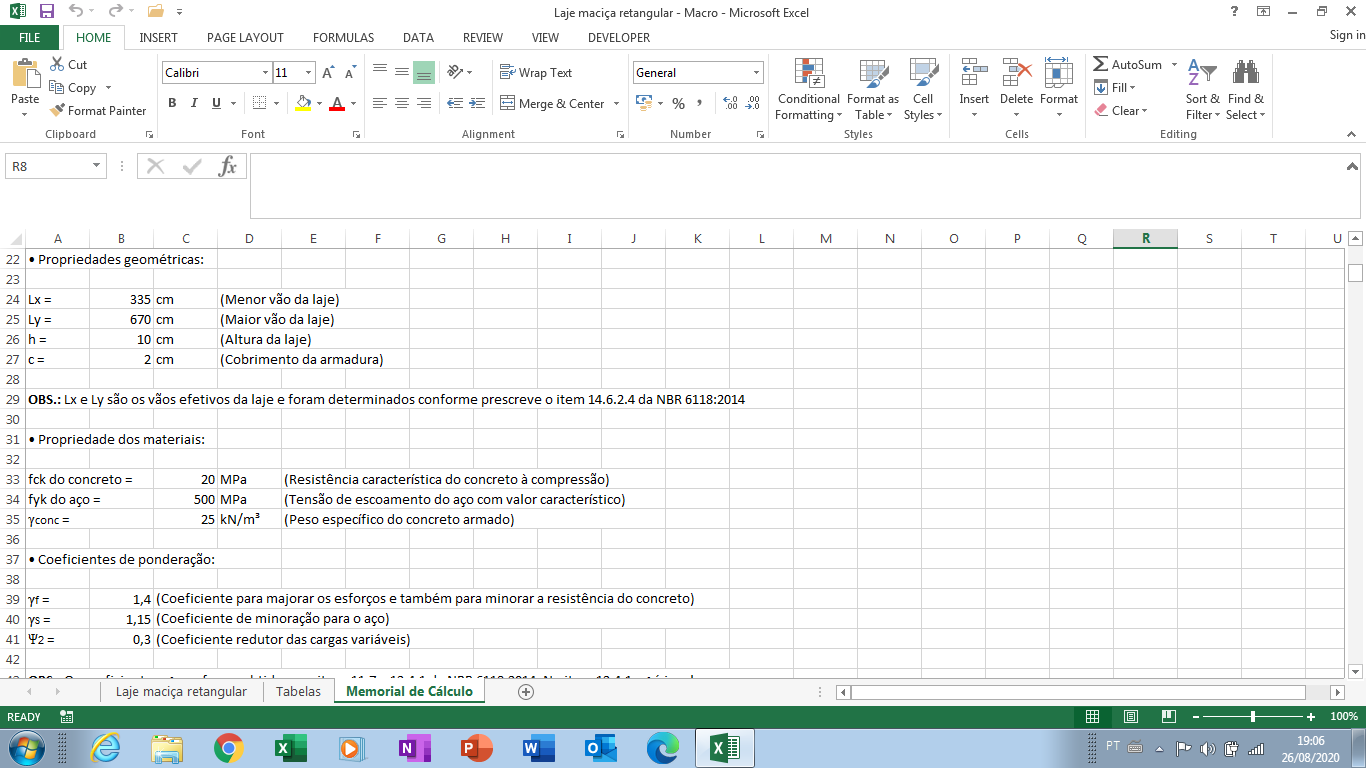Open the Copy dropdown arrow
This screenshot has height=768, width=1366.
108,88
